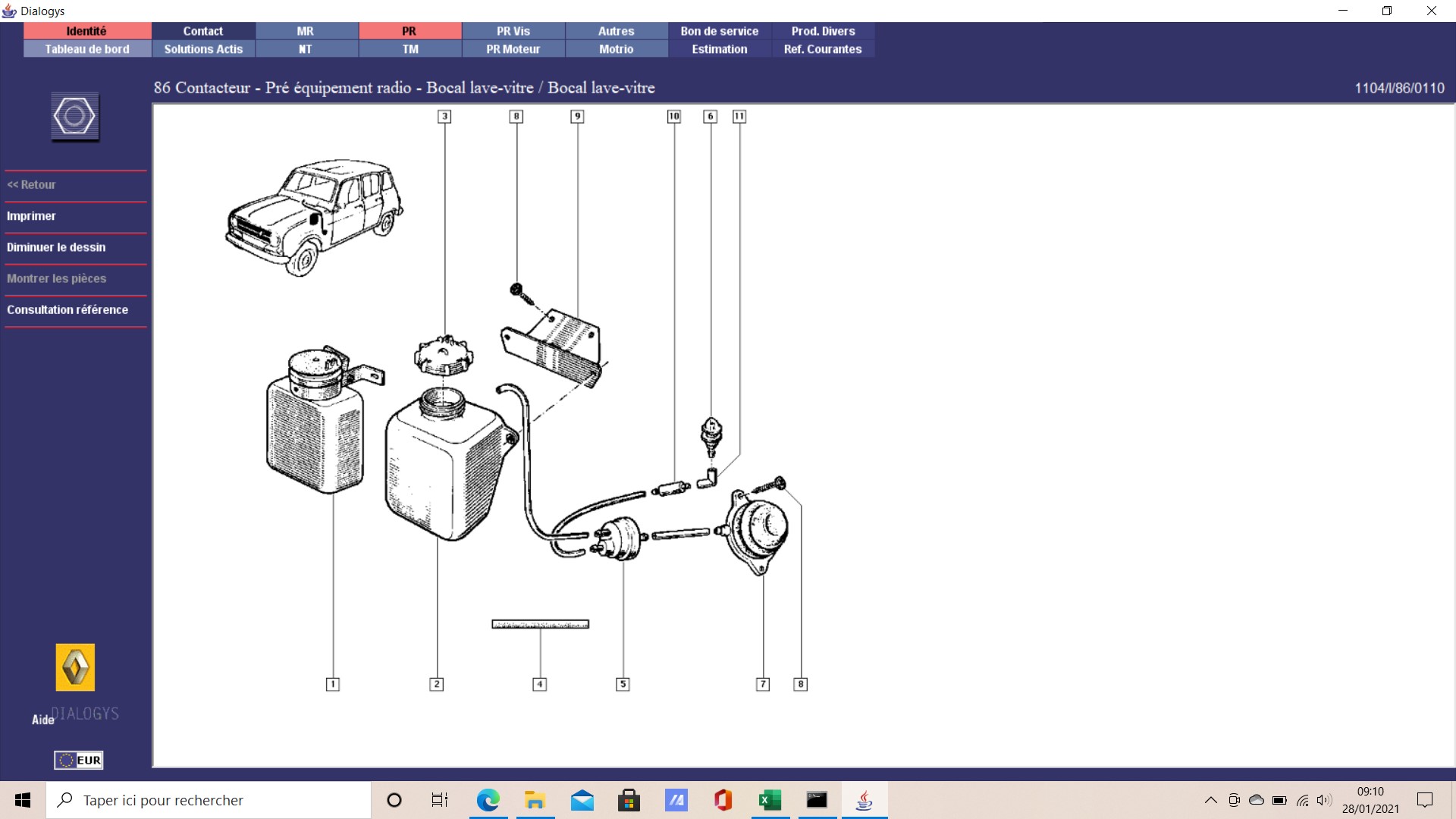
Task: Go back with << Retour link
Action: [x=32, y=185]
